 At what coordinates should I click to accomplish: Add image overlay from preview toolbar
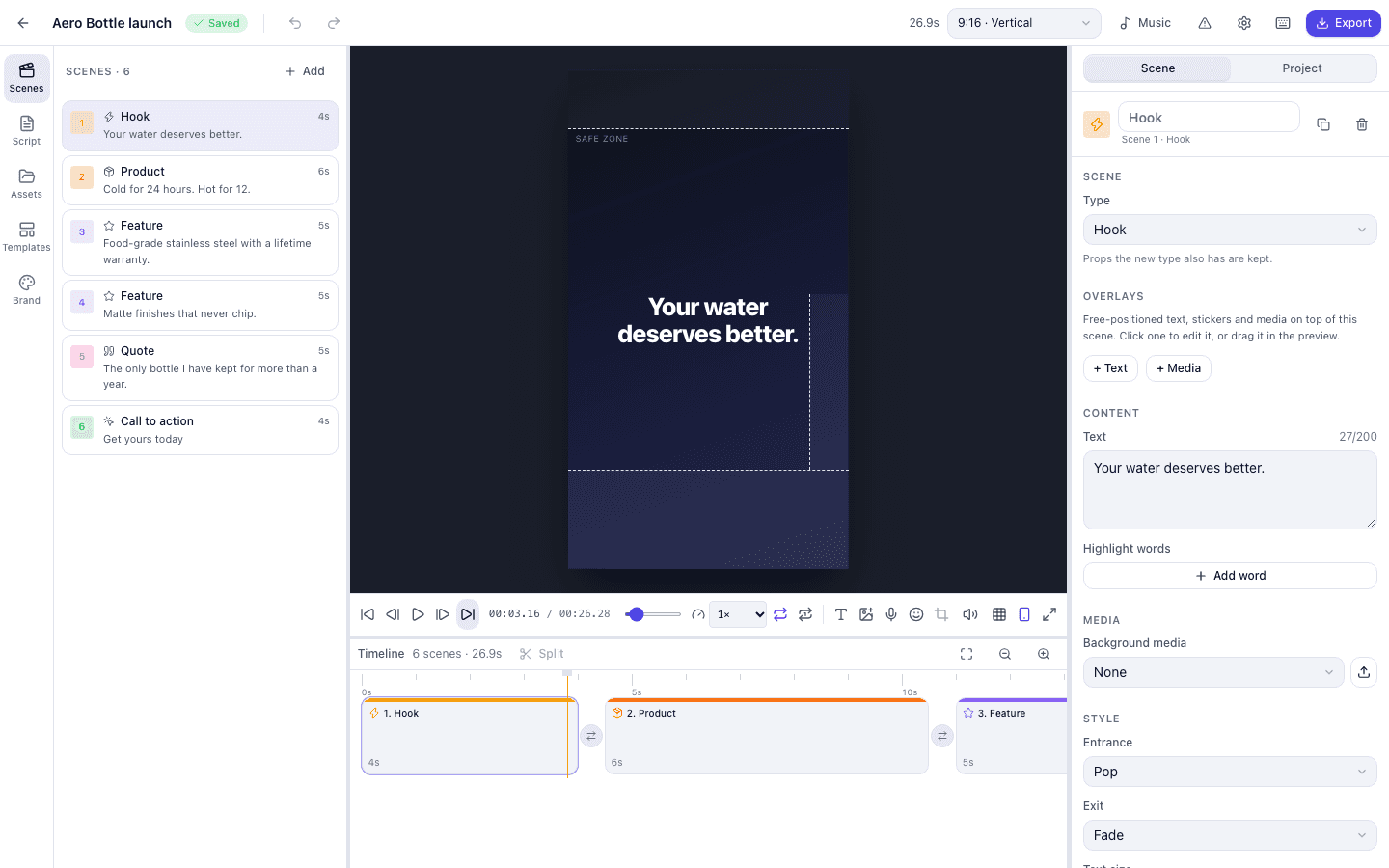pyautogui.click(x=866, y=614)
